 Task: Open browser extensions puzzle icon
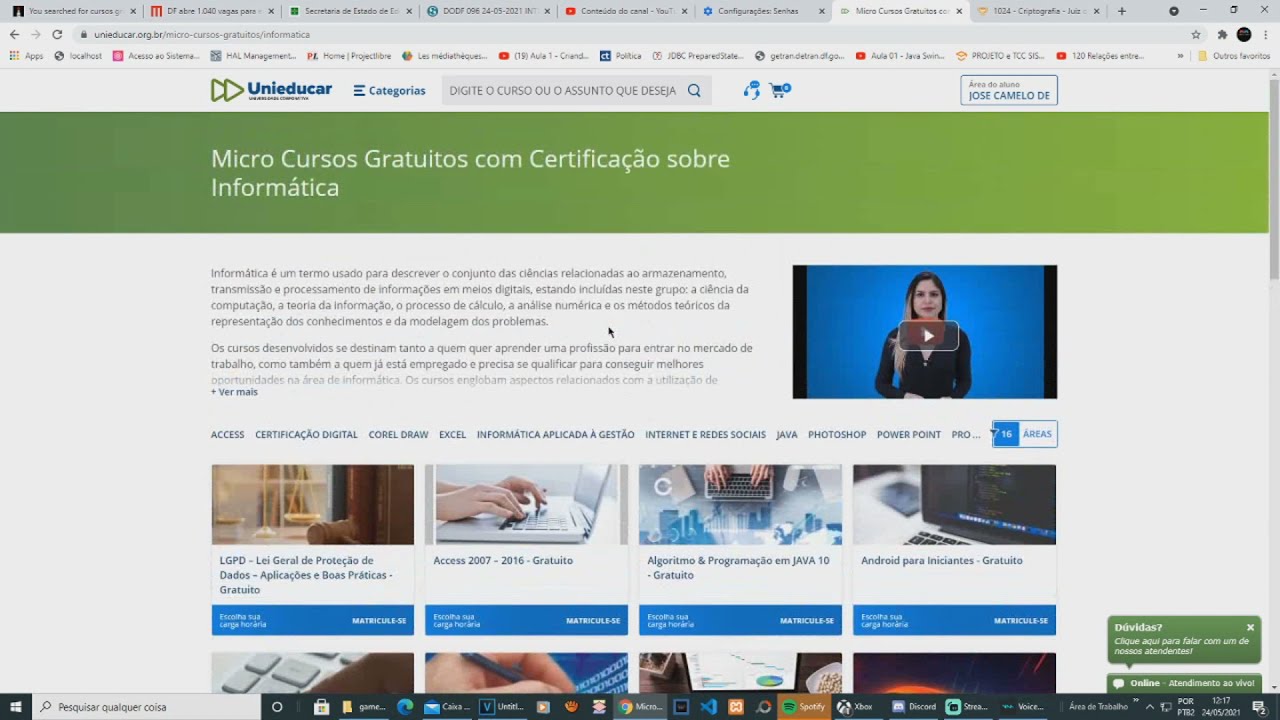(1221, 34)
